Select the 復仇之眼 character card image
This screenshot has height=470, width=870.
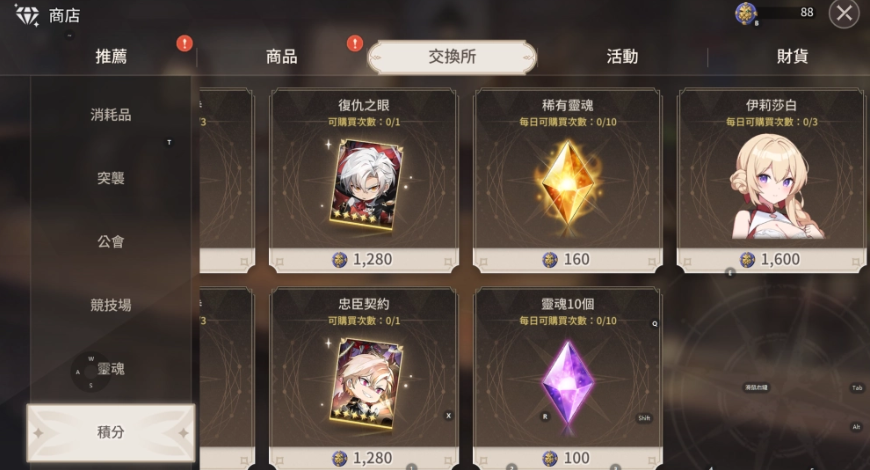click(x=366, y=184)
